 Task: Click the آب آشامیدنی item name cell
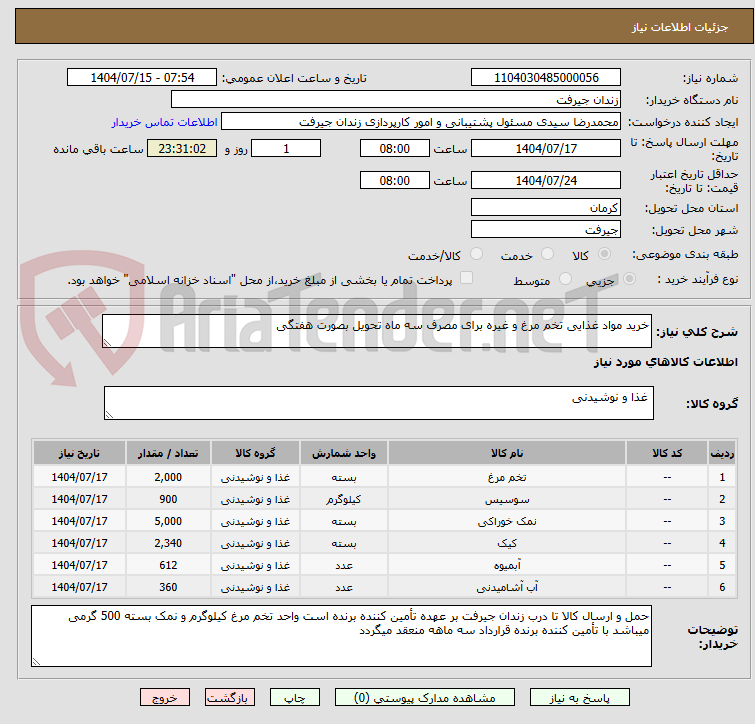click(507, 587)
